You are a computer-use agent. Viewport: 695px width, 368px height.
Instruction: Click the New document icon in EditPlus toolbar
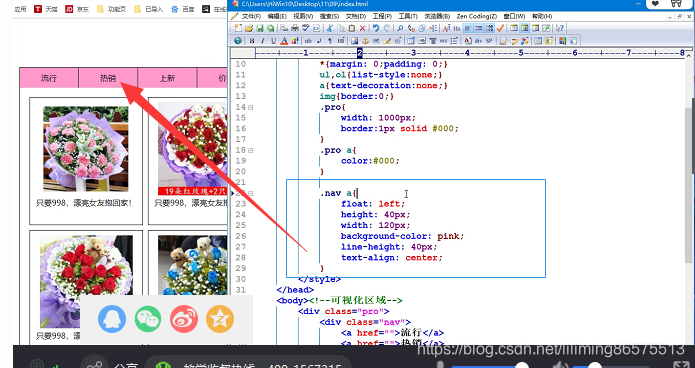click(238, 28)
